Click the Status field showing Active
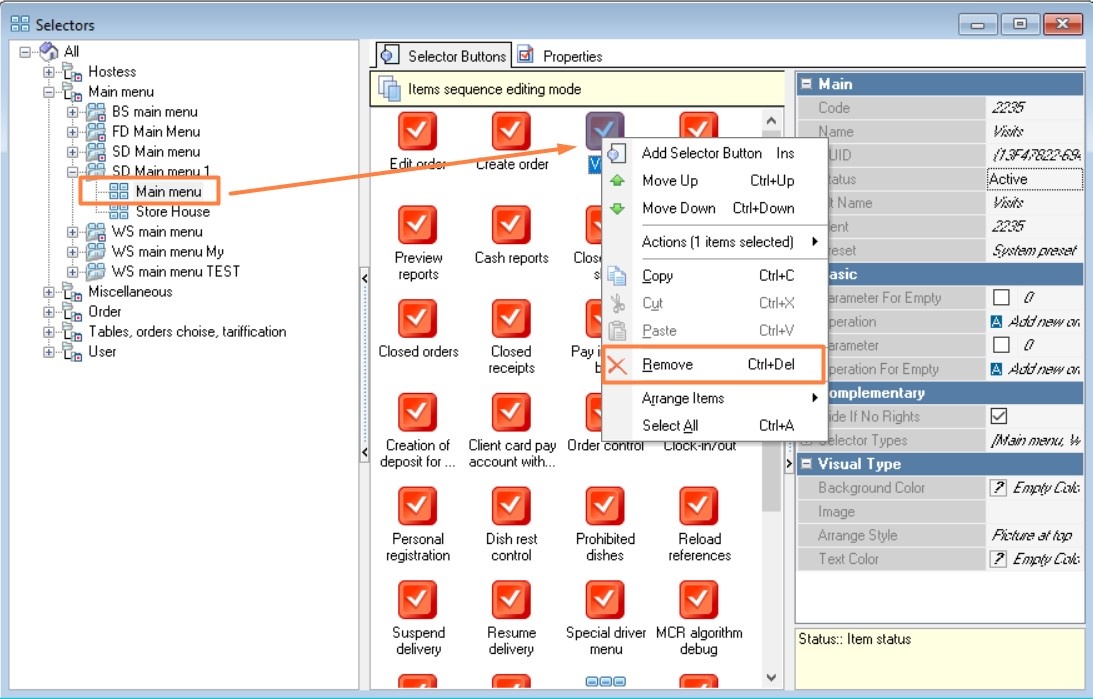 coord(1034,179)
